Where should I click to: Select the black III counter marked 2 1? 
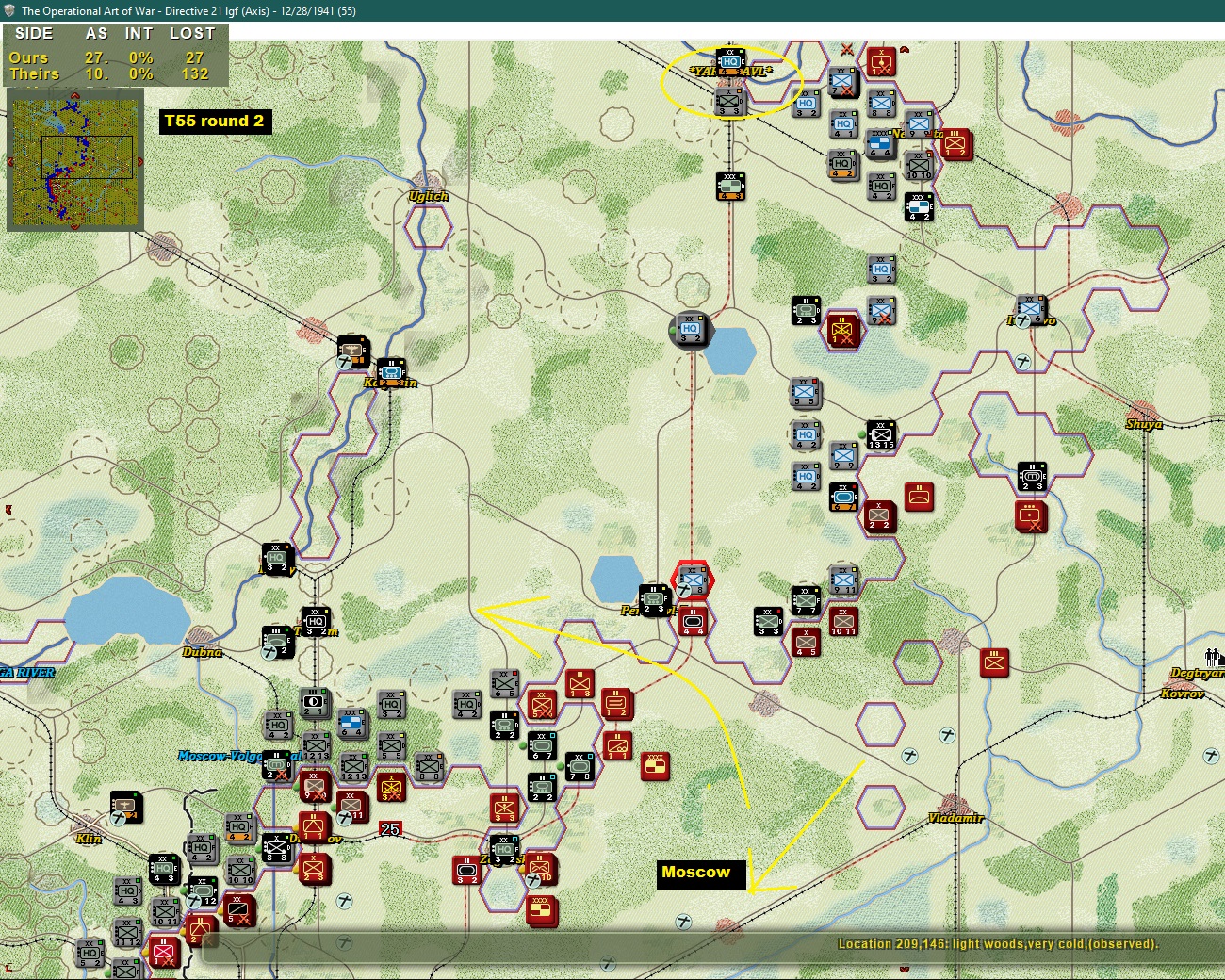pyautogui.click(x=315, y=703)
